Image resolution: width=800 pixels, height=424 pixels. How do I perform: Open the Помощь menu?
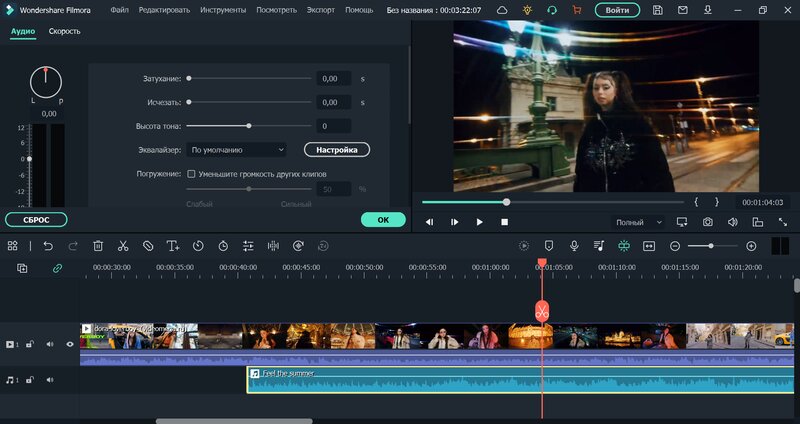pyautogui.click(x=359, y=10)
